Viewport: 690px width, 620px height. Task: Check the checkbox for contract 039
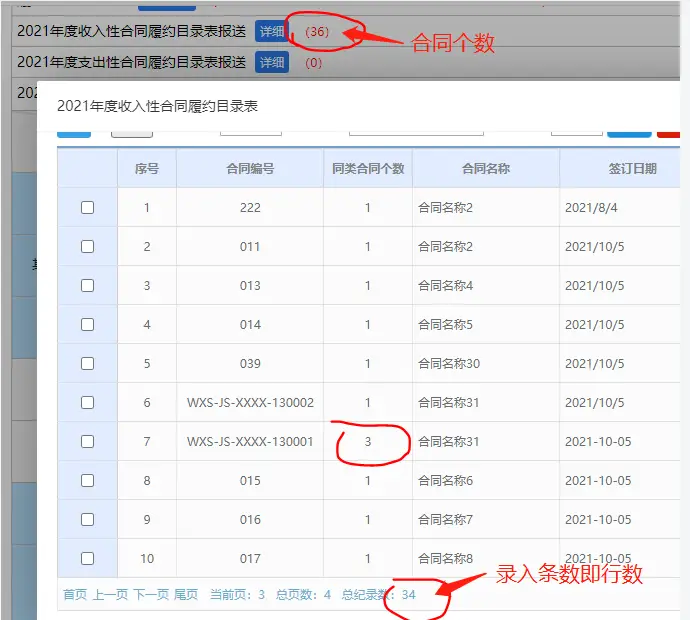(88, 363)
